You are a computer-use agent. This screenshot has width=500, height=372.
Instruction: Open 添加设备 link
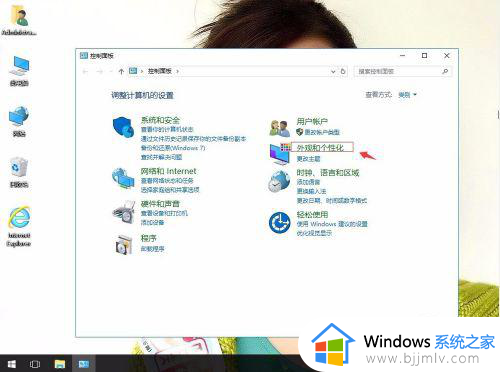(152, 222)
